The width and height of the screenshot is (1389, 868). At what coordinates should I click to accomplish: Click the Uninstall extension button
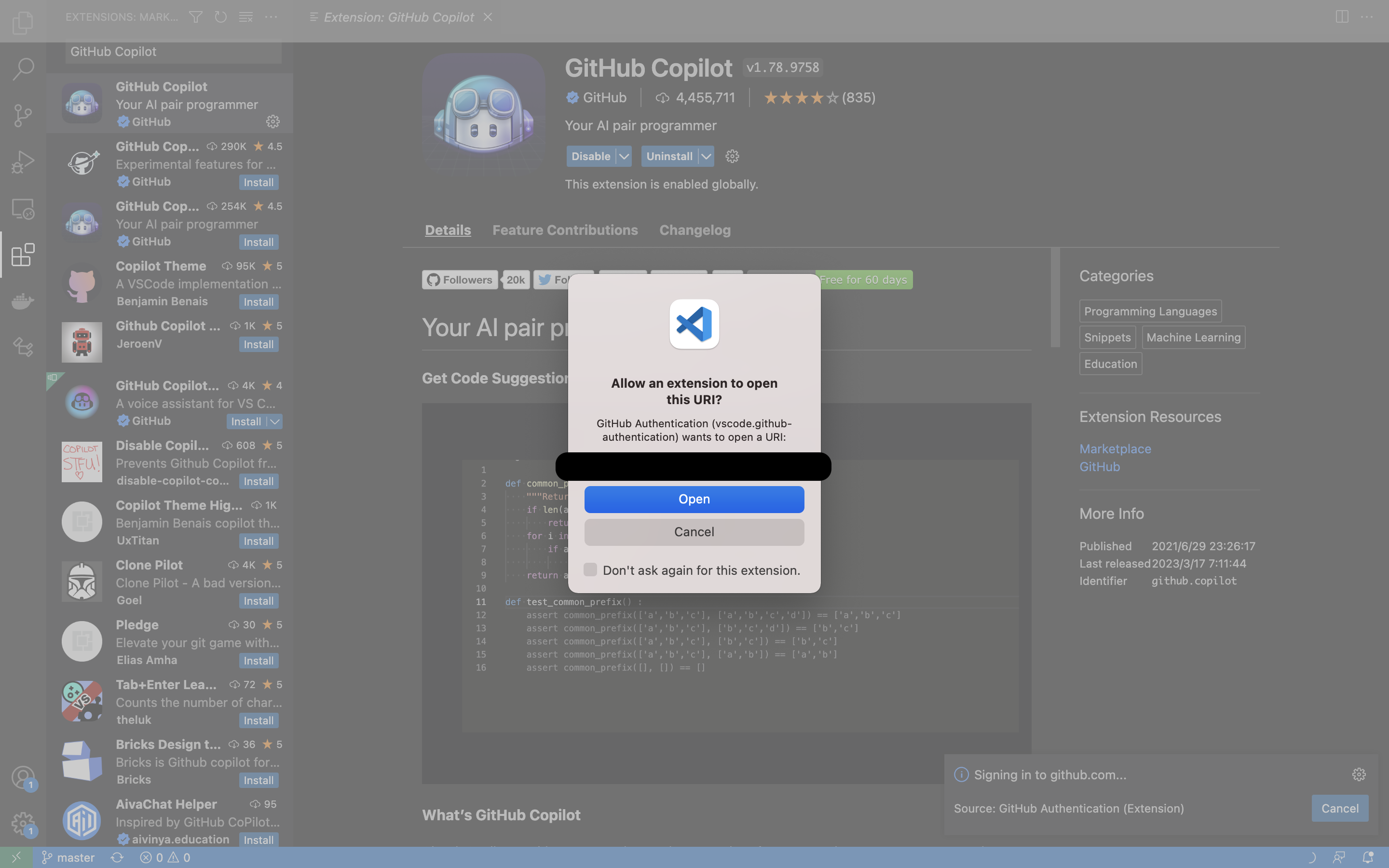click(x=669, y=156)
